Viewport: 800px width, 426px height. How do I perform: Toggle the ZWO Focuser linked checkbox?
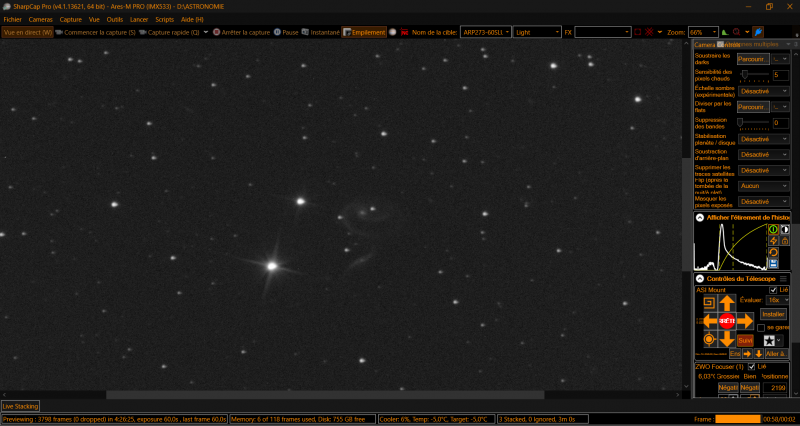[x=751, y=366]
